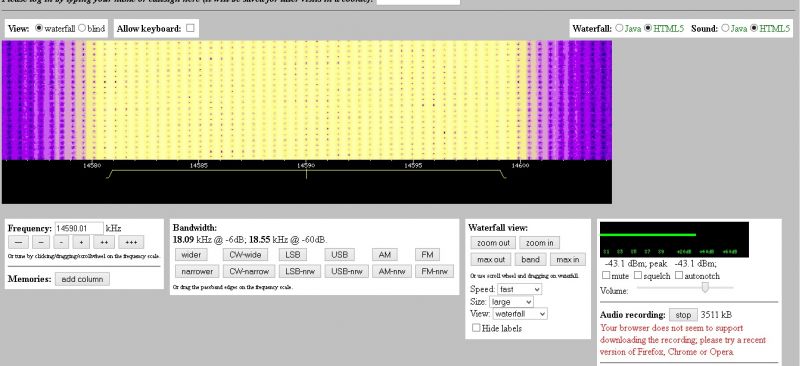Click the Frequency input field
The image size is (800, 366).
(x=79, y=228)
